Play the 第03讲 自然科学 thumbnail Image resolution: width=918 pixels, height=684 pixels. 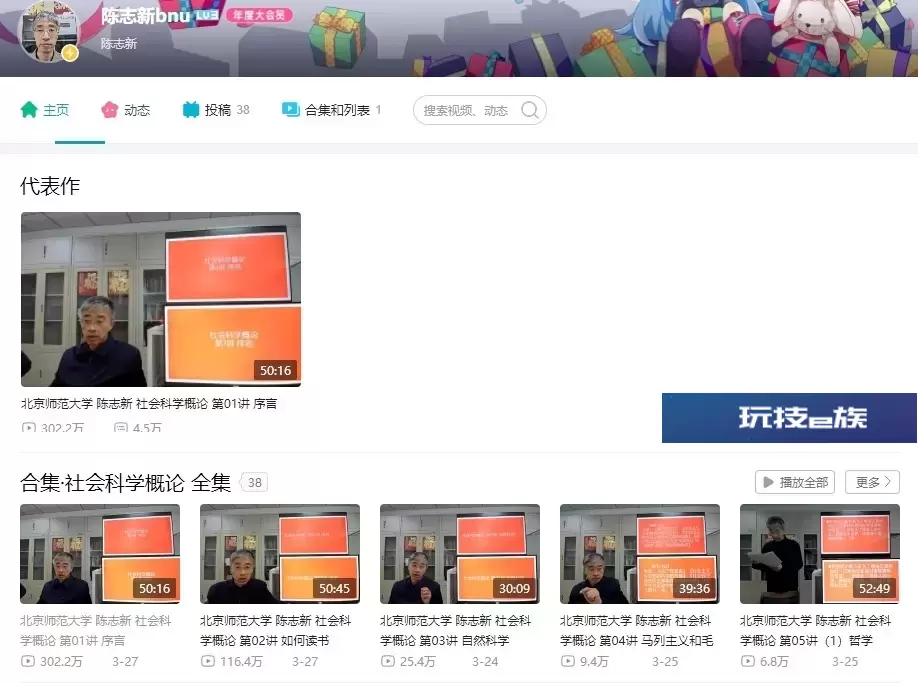pyautogui.click(x=460, y=554)
